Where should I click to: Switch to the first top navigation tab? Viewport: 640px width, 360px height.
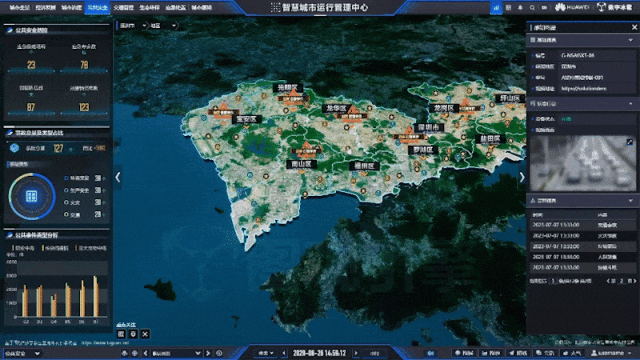[19, 8]
